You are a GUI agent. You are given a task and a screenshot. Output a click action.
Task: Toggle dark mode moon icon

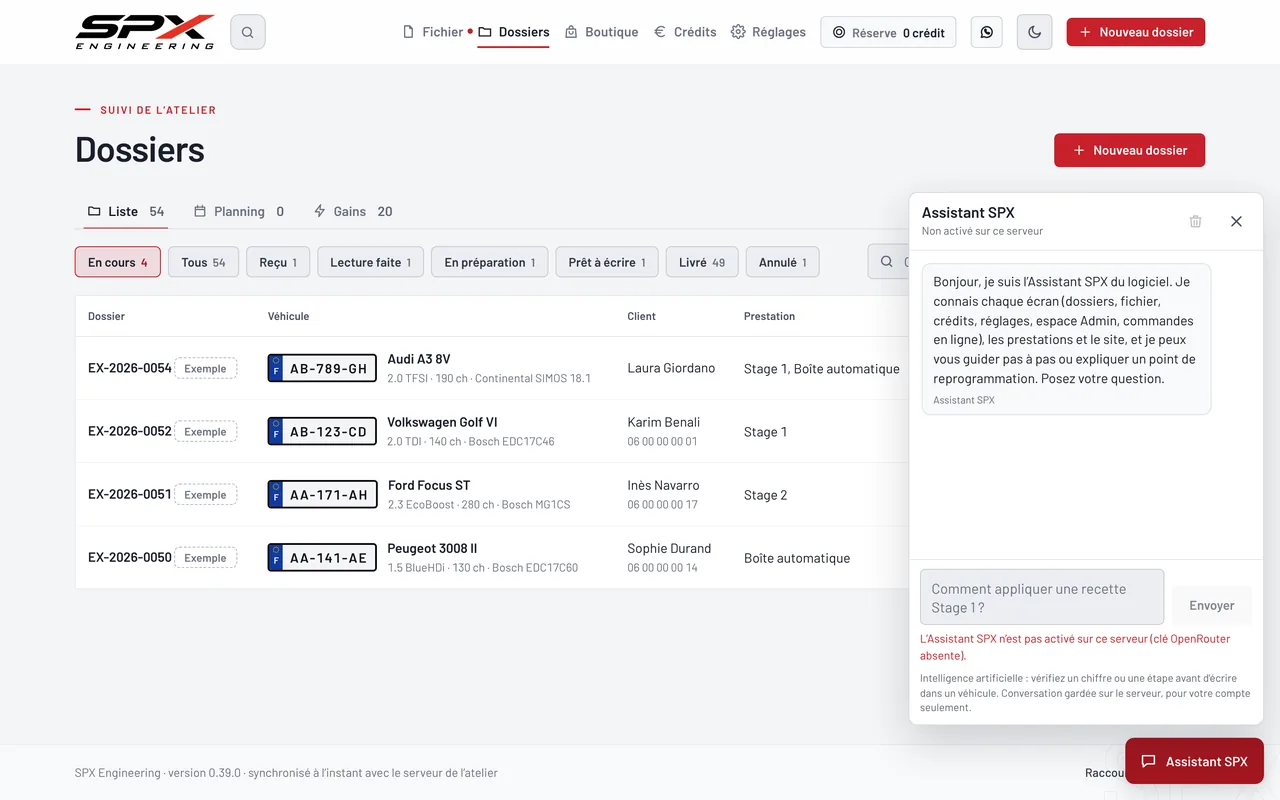coord(1034,32)
